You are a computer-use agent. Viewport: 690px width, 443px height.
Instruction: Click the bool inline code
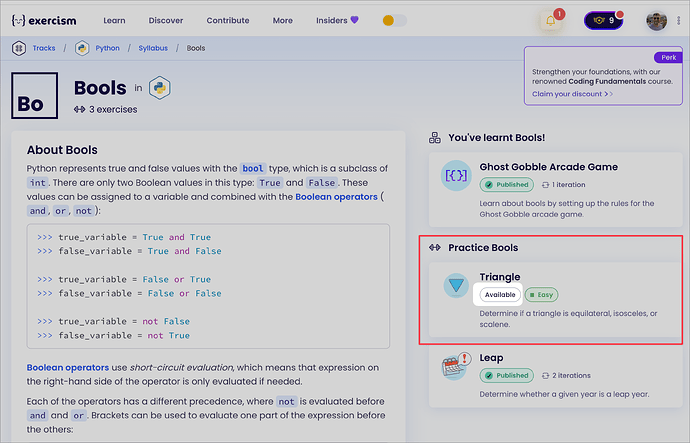(253, 168)
